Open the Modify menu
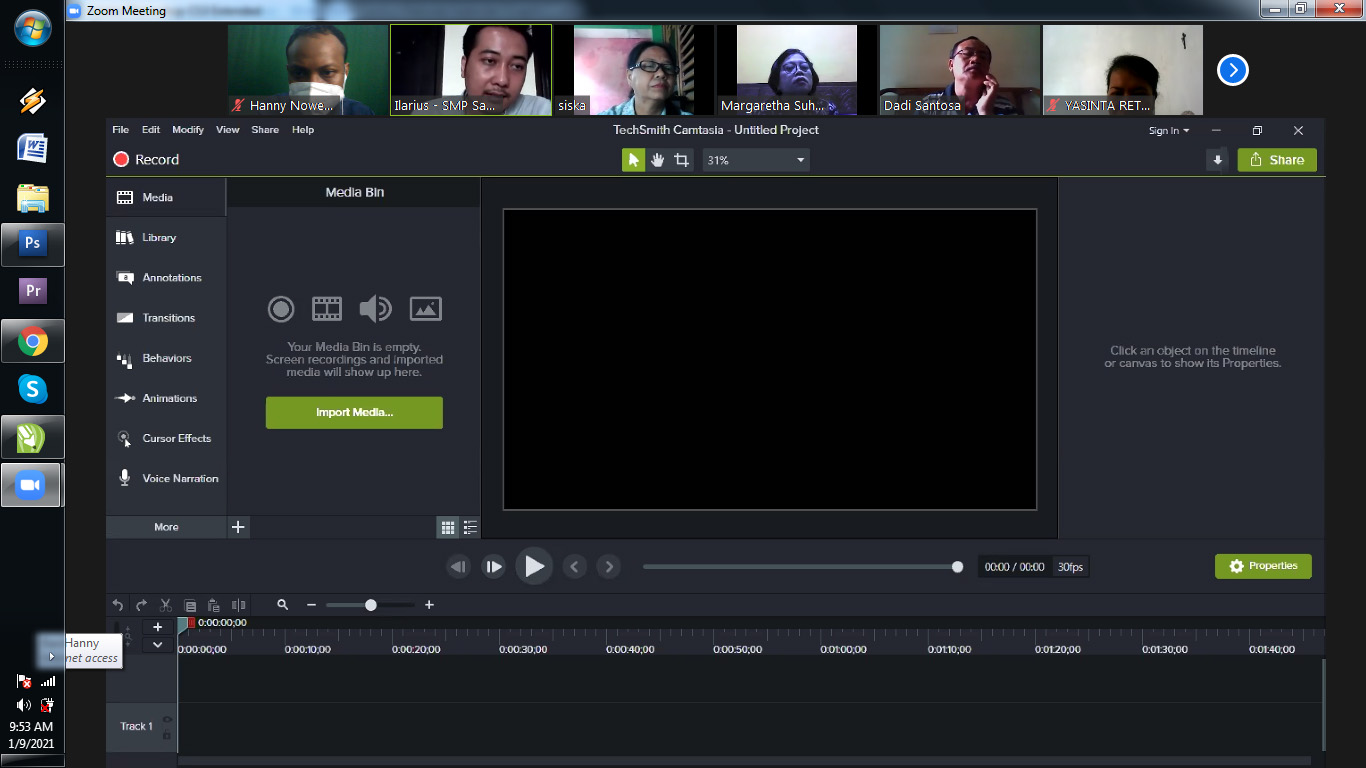 click(x=188, y=130)
